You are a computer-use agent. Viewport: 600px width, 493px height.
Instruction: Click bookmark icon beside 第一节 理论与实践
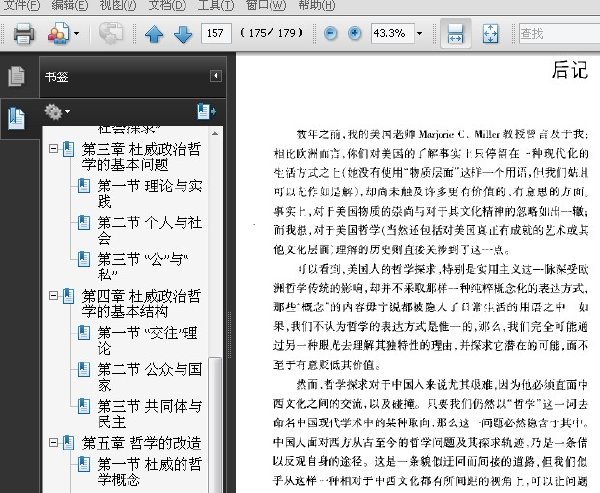[84, 186]
